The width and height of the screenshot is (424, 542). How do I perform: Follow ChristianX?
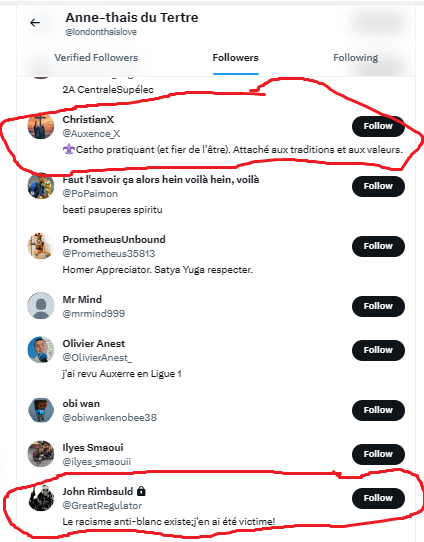click(x=378, y=126)
